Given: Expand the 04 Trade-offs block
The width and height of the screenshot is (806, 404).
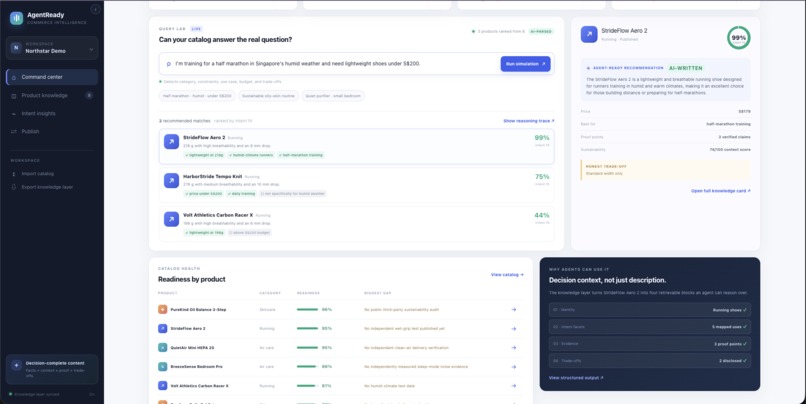Looking at the screenshot, I should tap(650, 361).
